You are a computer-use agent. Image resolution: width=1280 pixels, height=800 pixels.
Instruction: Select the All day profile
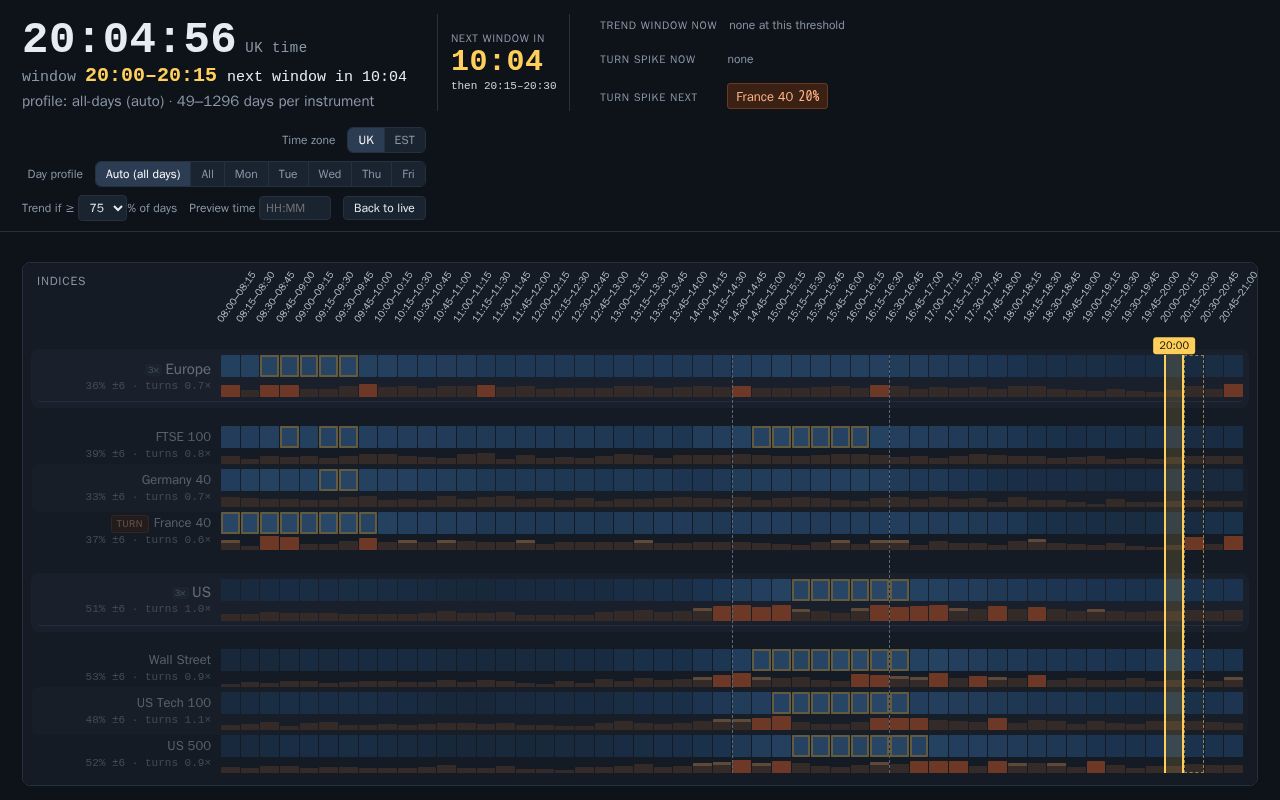(x=207, y=174)
